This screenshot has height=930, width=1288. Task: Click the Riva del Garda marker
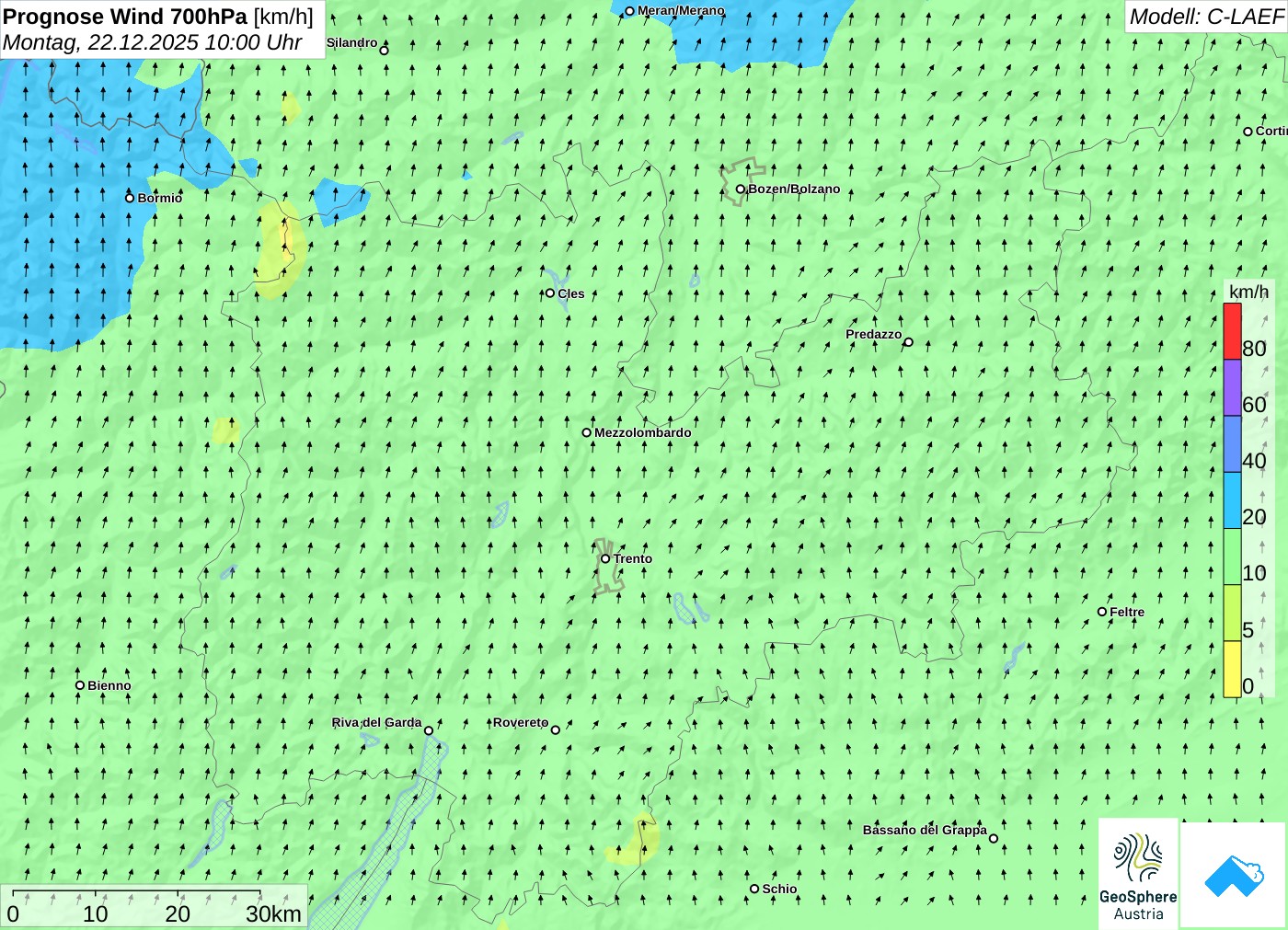429,730
